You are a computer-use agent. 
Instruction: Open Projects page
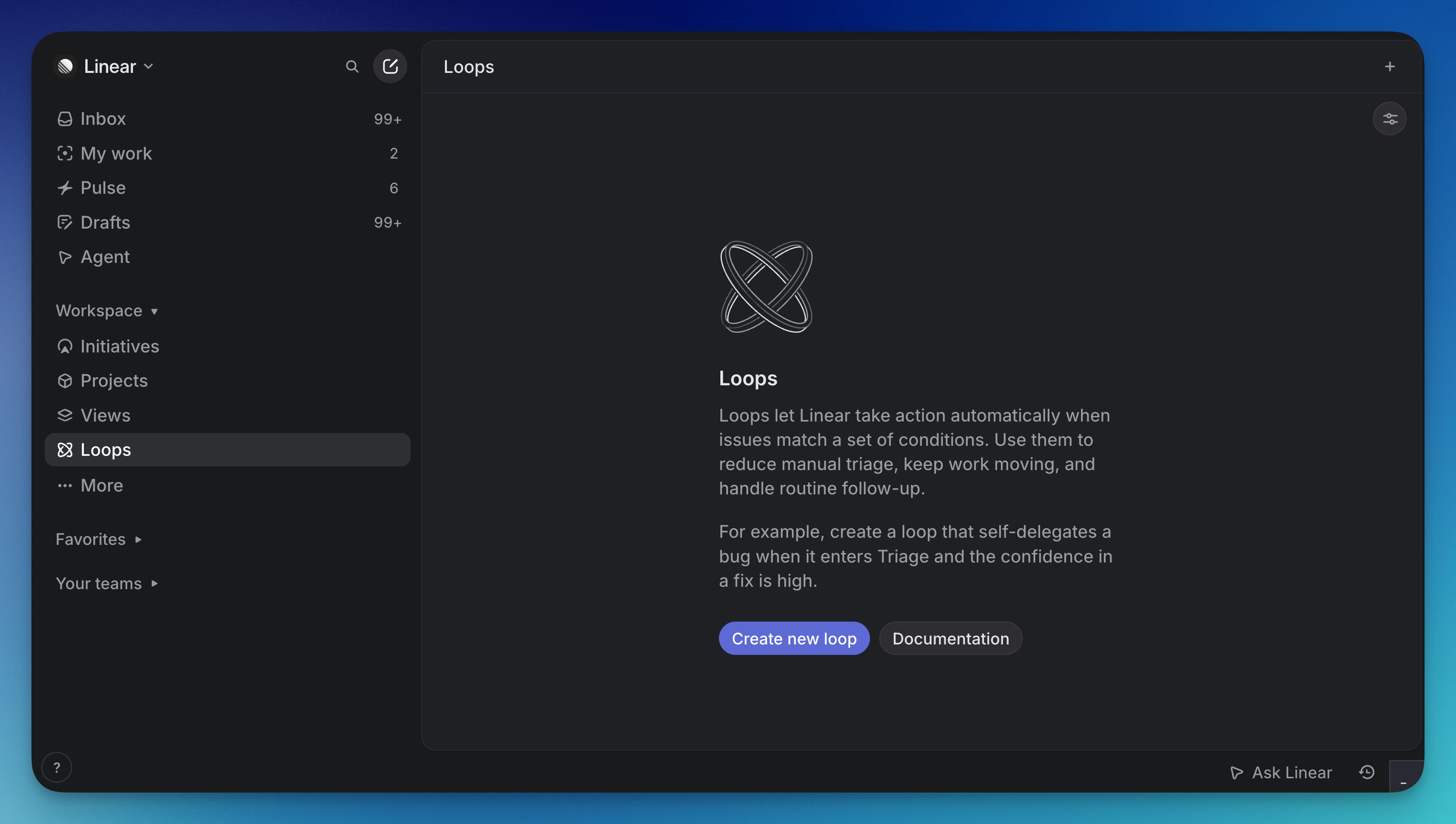tap(228, 381)
